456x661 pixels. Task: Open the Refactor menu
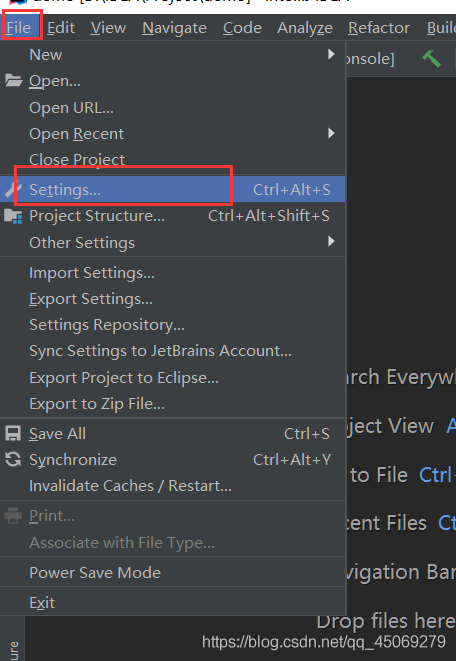tap(379, 28)
